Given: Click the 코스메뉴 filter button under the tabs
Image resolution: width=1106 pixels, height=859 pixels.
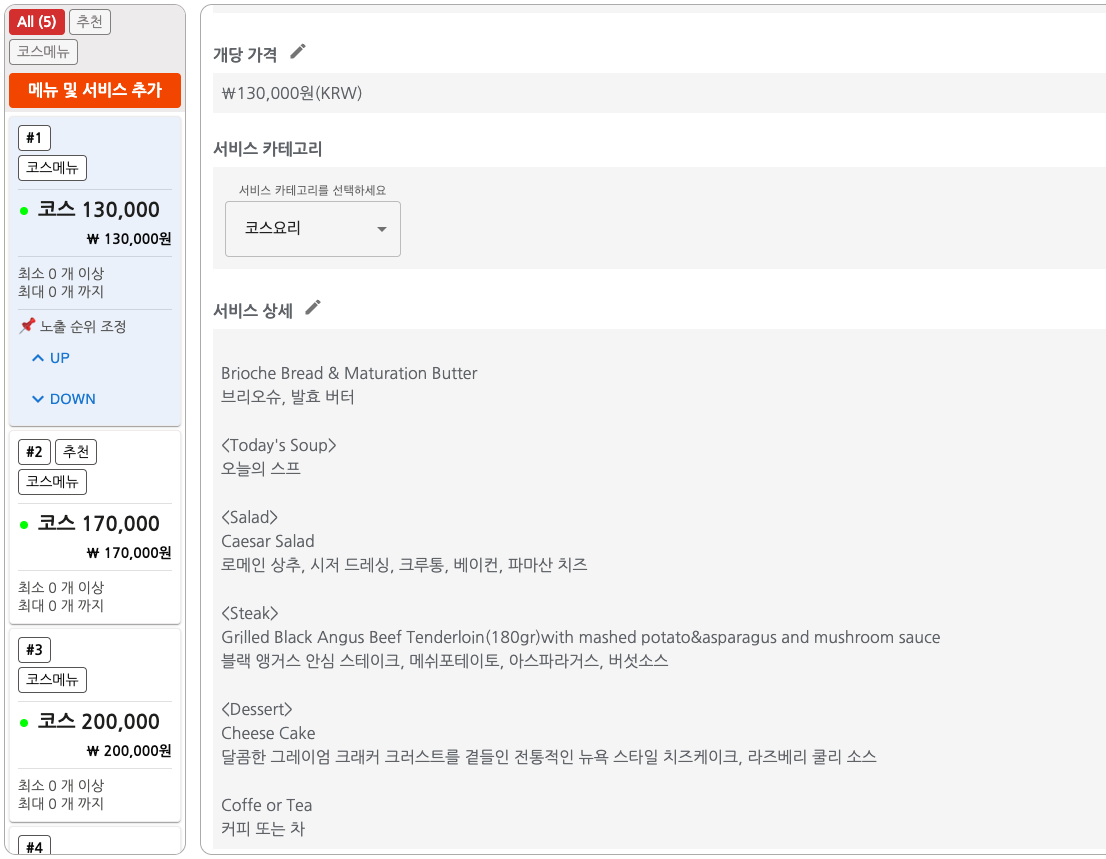Looking at the screenshot, I should (x=43, y=51).
